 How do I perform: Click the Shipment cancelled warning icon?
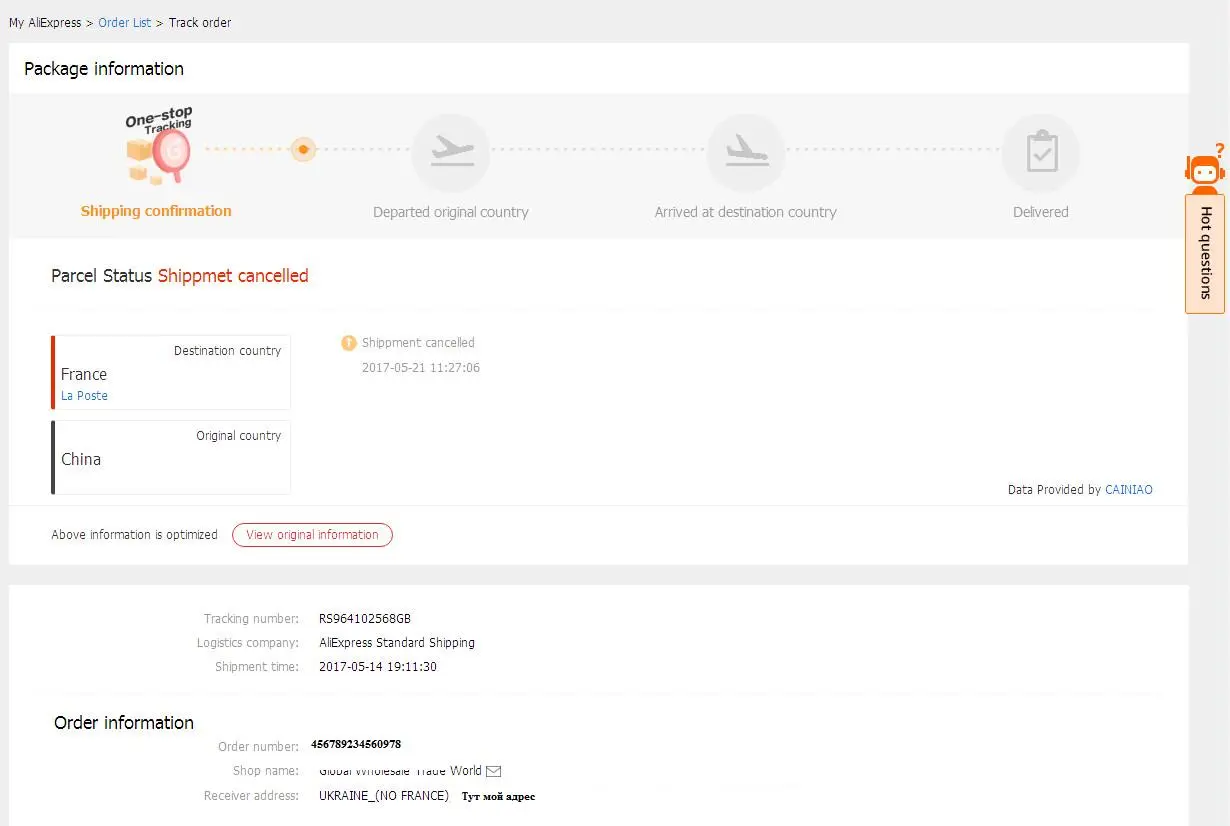349,343
